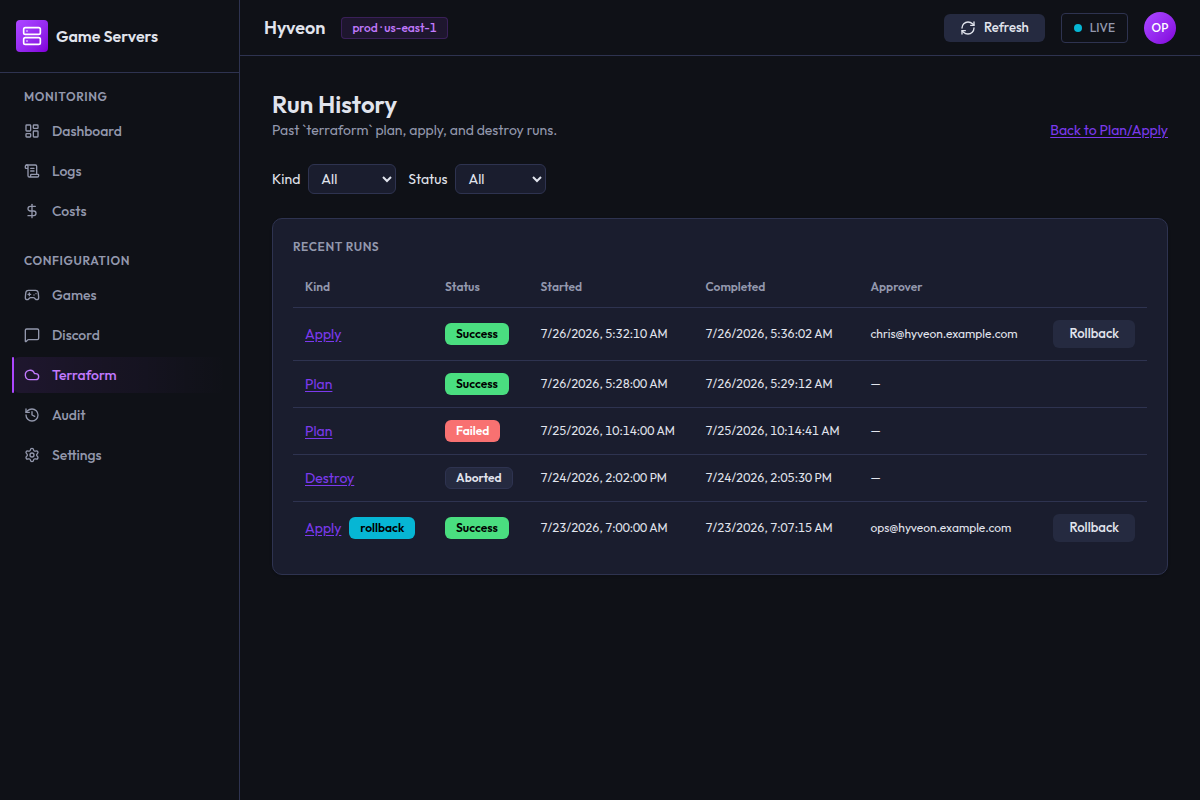Go to Dashboard in sidebar
This screenshot has height=800, width=1200.
pyautogui.click(x=120, y=131)
